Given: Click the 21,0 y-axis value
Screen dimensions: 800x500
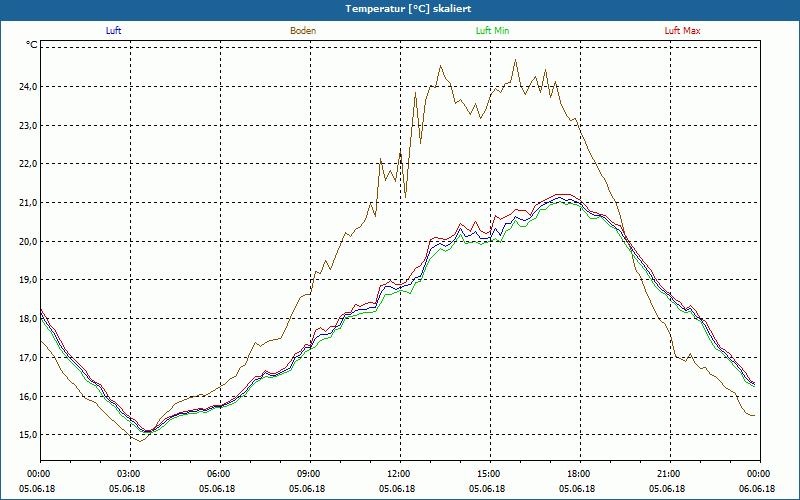Looking at the screenshot, I should tap(29, 203).
